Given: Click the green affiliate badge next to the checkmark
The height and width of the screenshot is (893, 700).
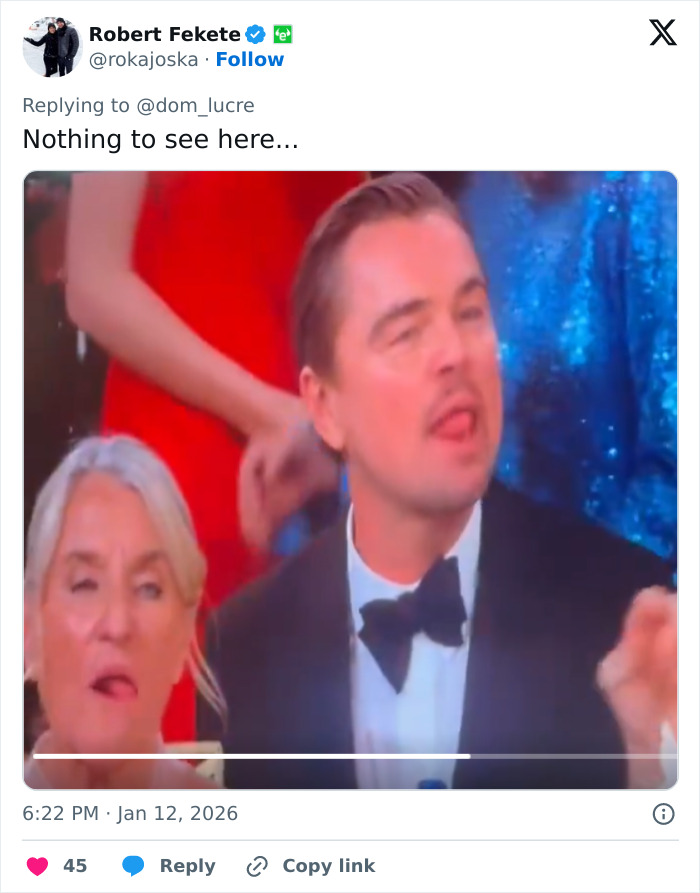Looking at the screenshot, I should [x=283, y=33].
